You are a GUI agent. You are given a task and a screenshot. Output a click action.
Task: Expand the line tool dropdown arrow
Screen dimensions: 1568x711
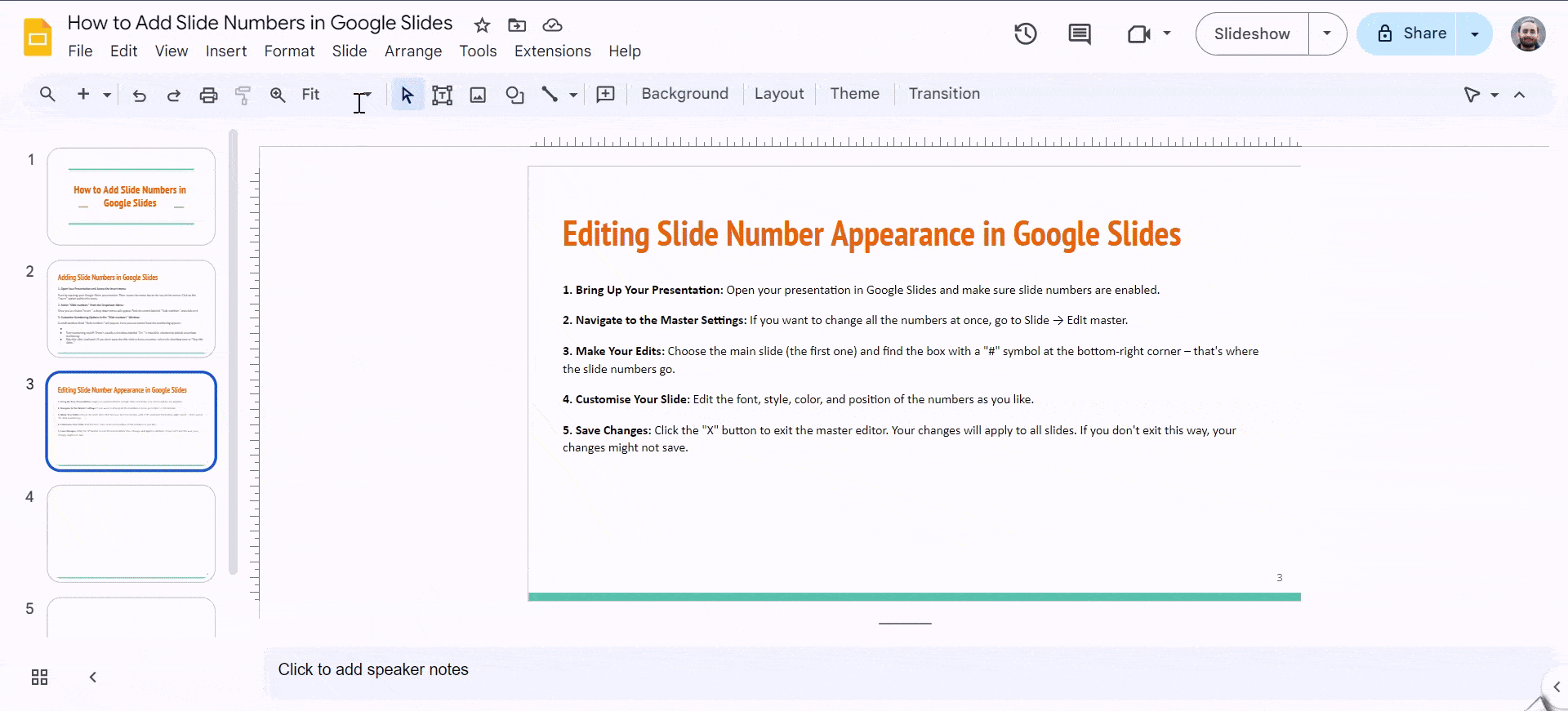pyautogui.click(x=573, y=95)
